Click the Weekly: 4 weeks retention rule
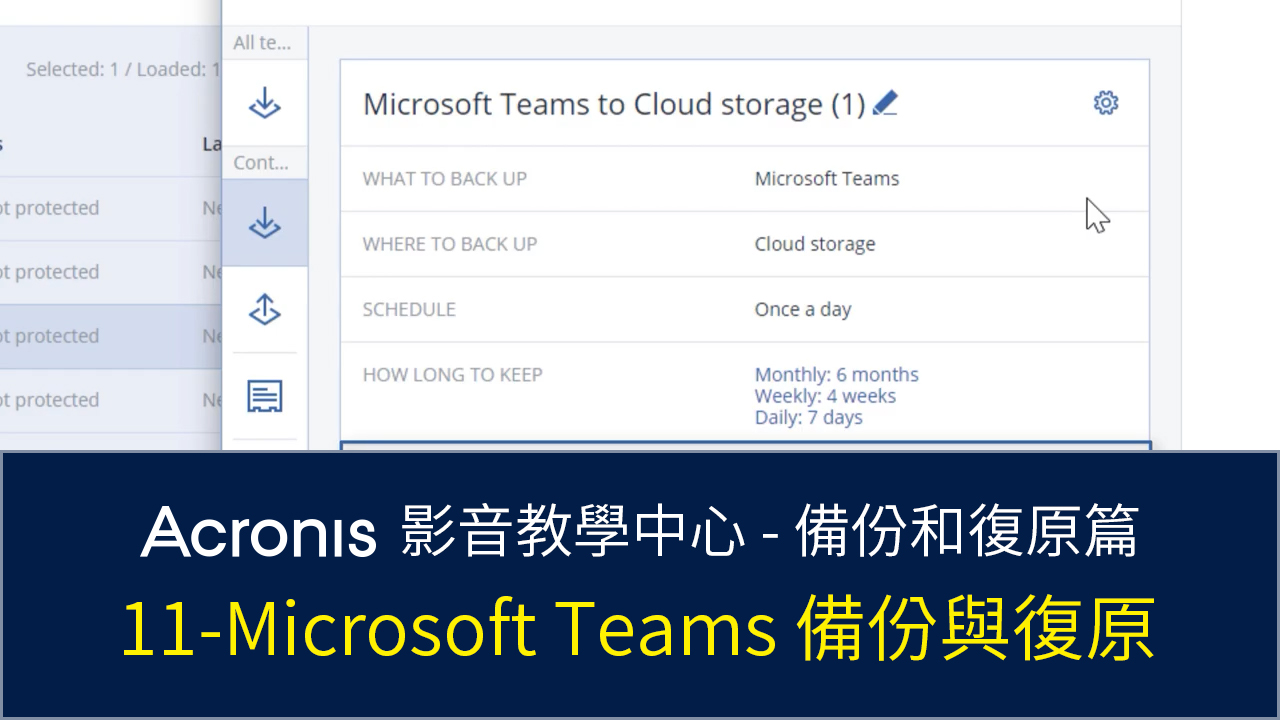The width and height of the screenshot is (1280, 720). 825,396
